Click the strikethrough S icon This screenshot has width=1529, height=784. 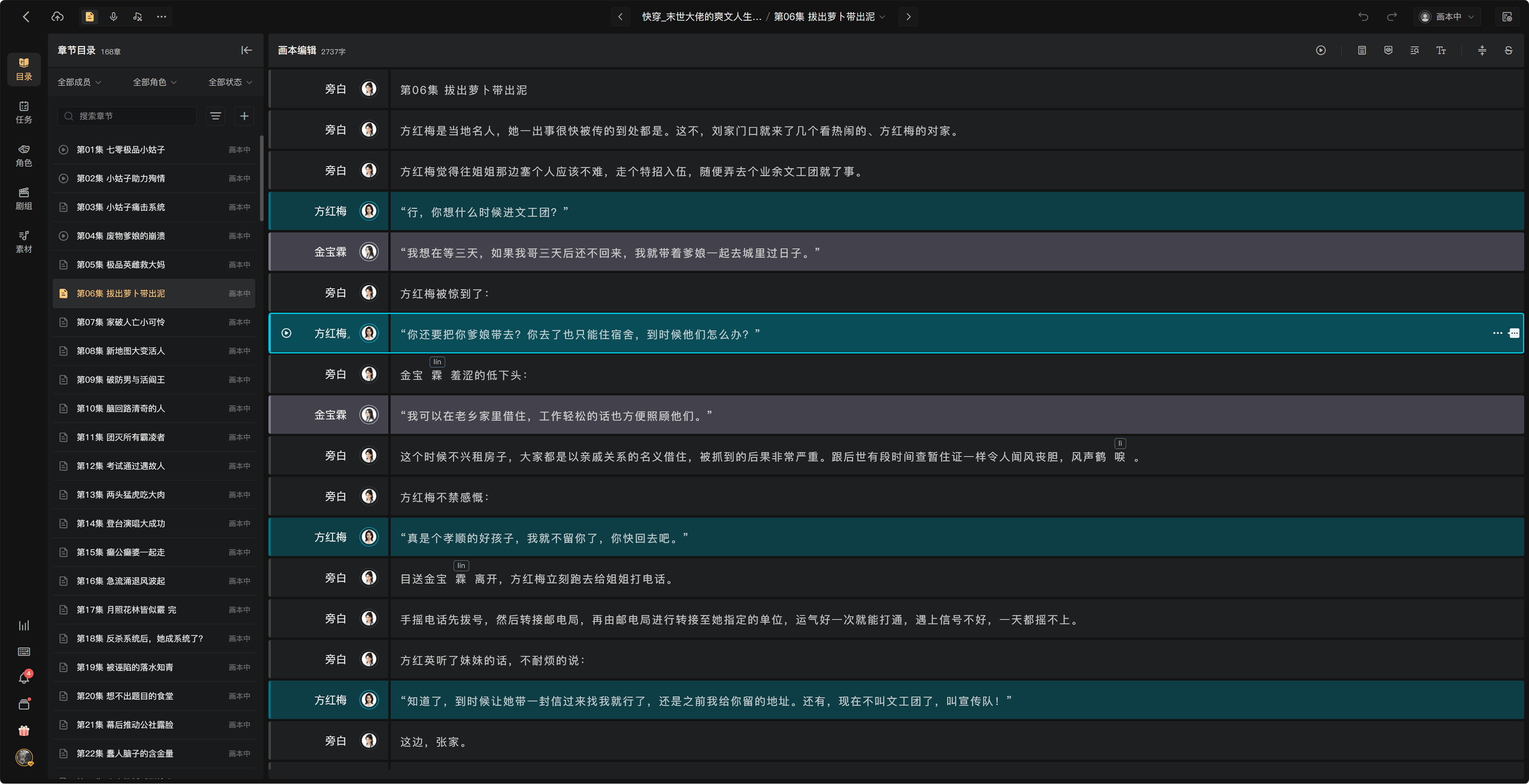(x=1508, y=51)
